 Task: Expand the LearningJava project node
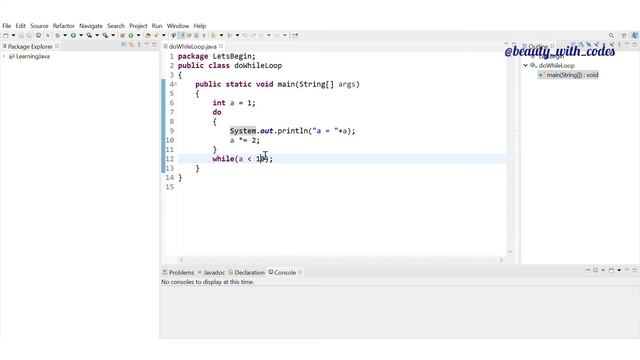(4, 56)
